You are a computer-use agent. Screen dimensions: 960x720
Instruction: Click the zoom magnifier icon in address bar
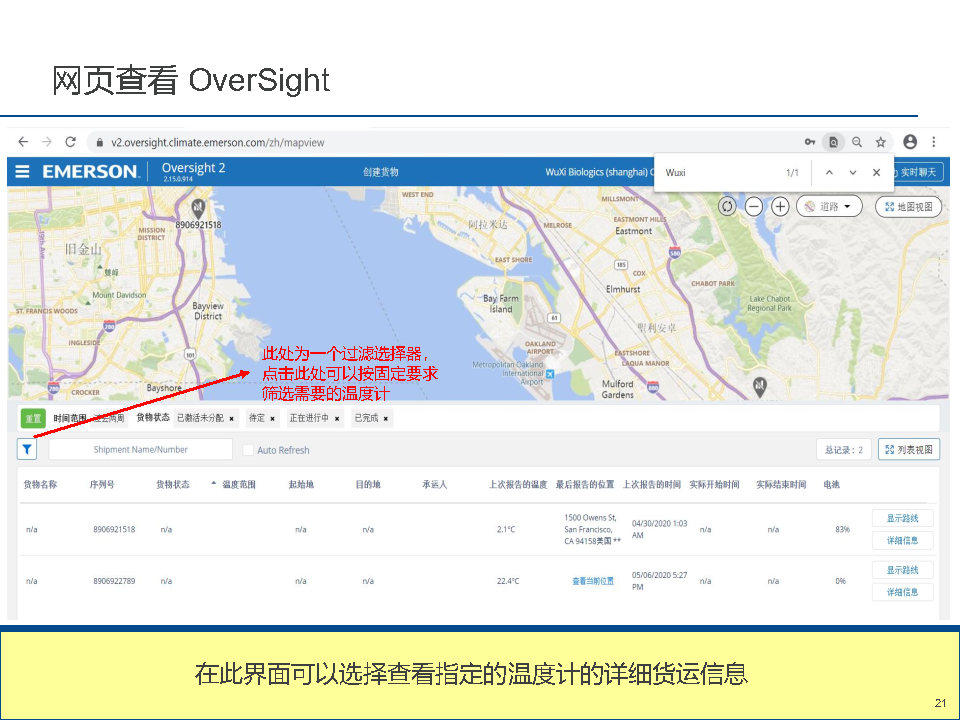[857, 142]
